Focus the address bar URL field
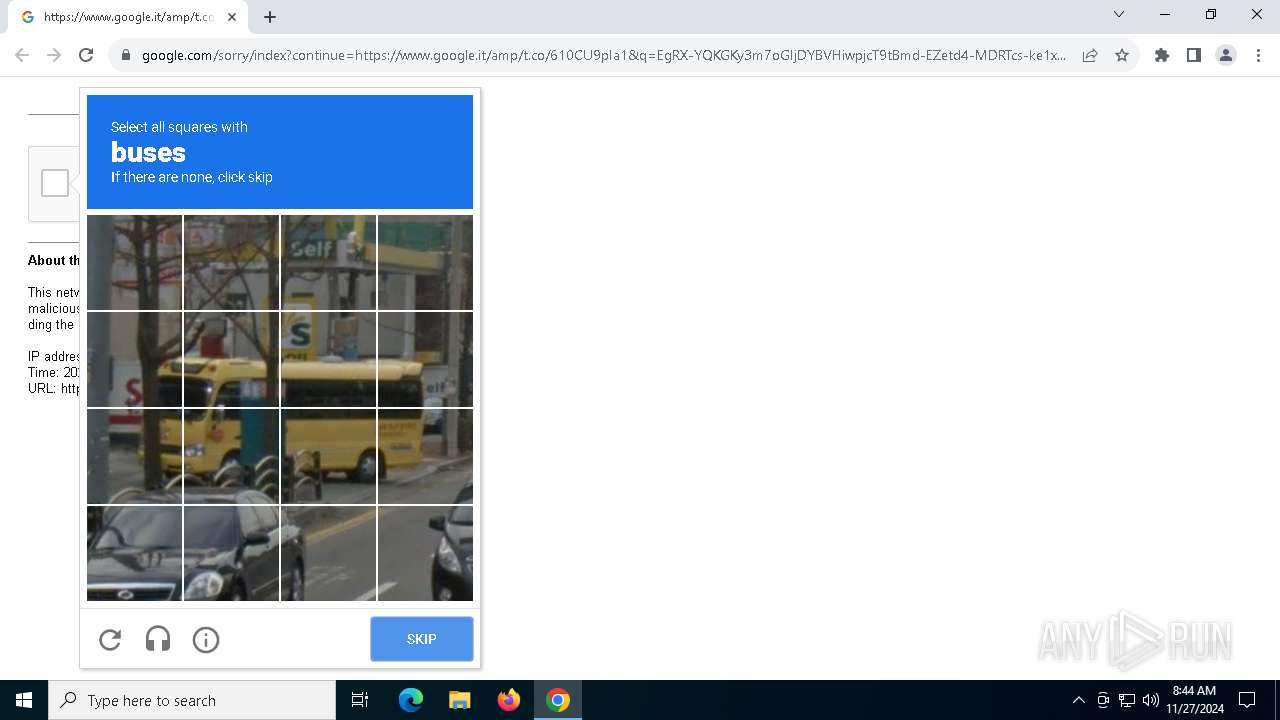 pos(604,55)
